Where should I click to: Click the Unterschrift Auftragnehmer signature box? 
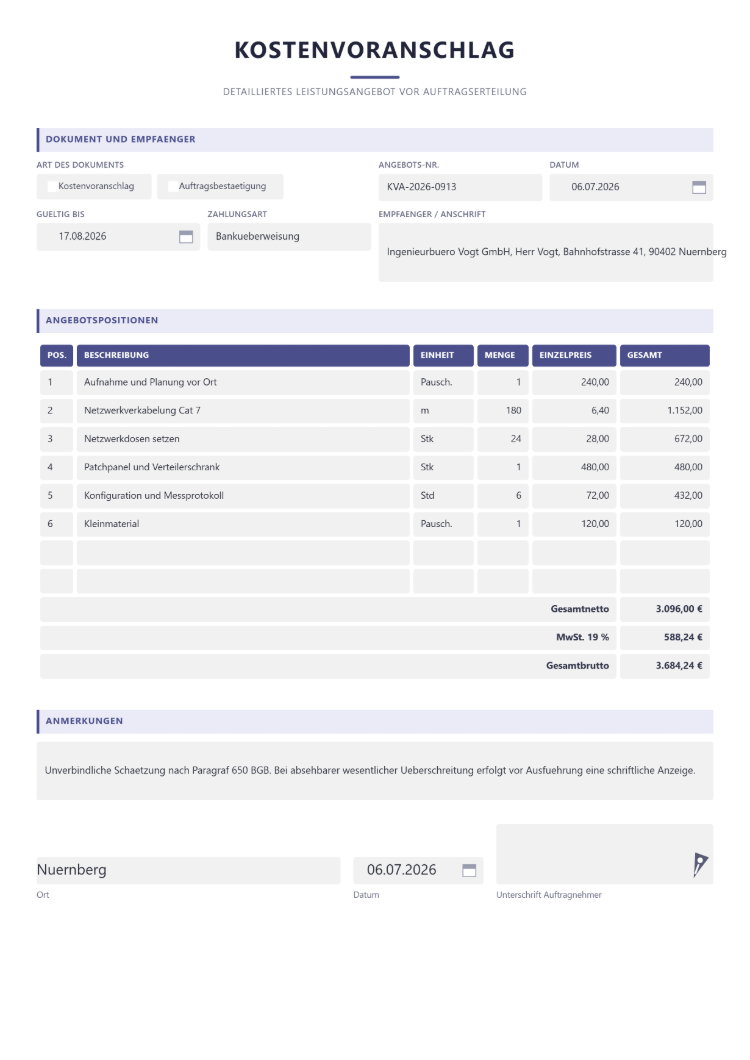coord(605,854)
